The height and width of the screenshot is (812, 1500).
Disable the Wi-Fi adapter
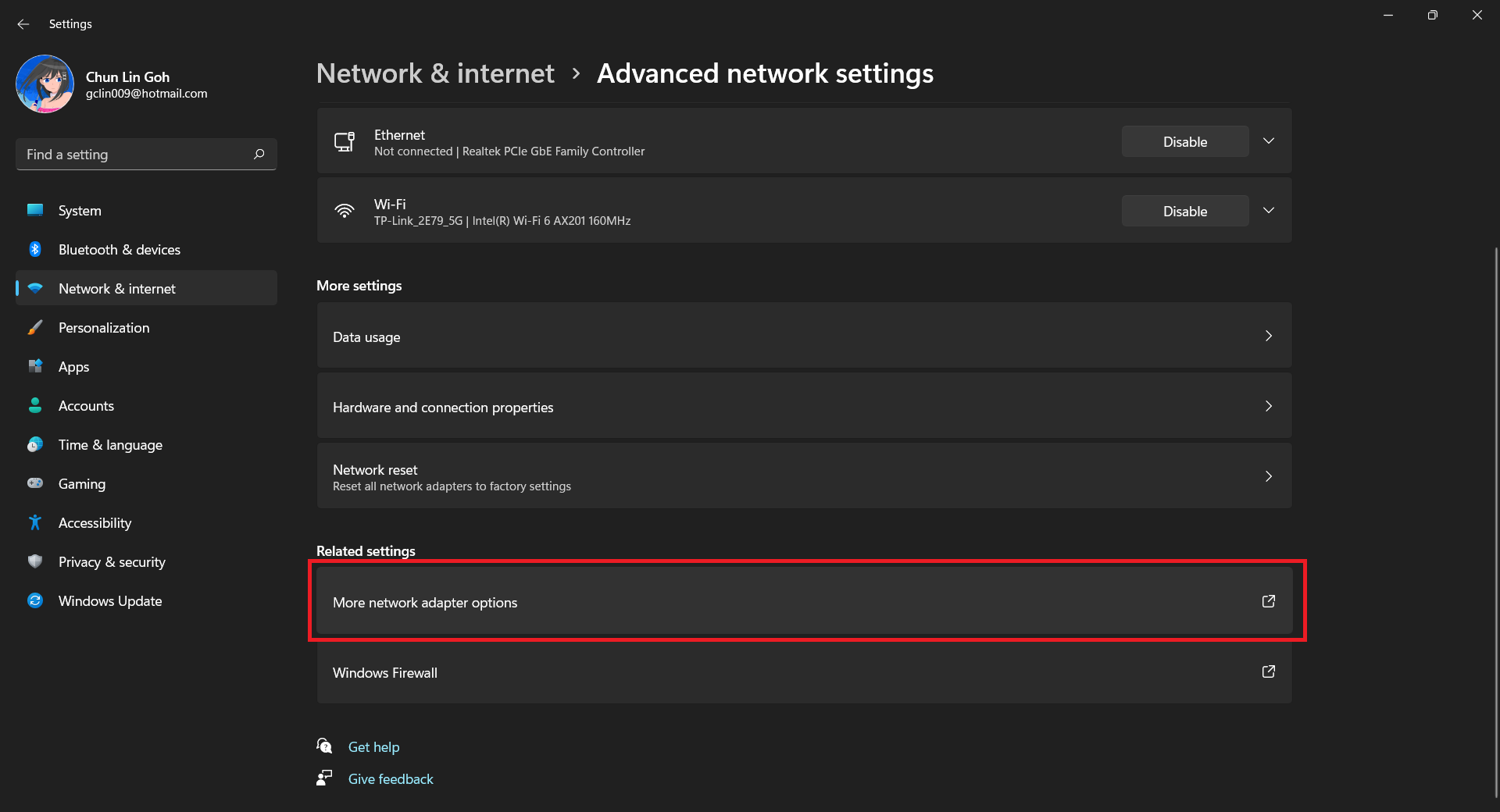coord(1184,212)
